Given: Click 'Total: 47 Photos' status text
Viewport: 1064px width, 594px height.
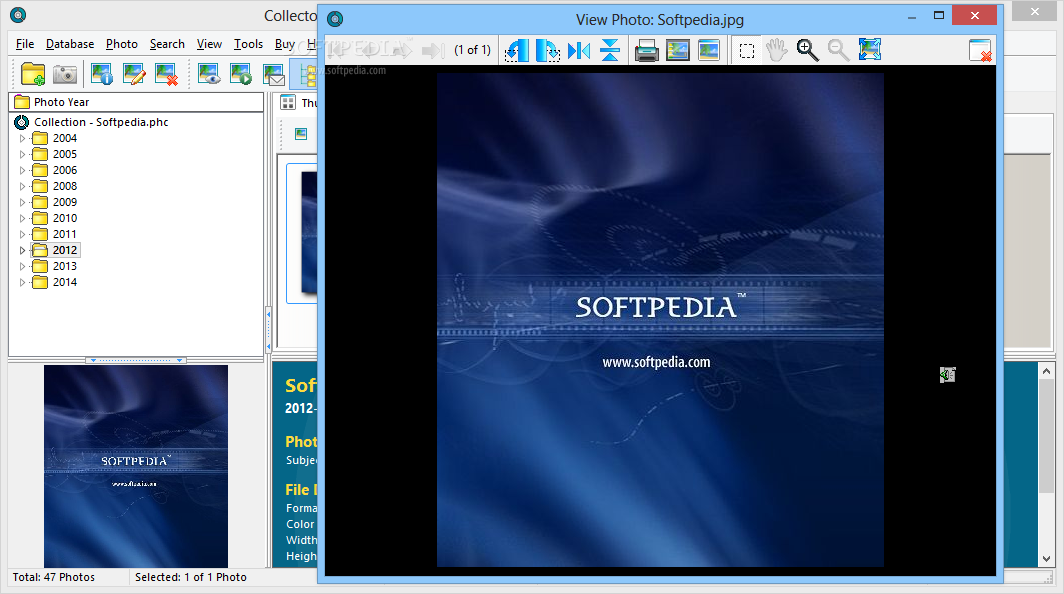Looking at the screenshot, I should point(54,578).
